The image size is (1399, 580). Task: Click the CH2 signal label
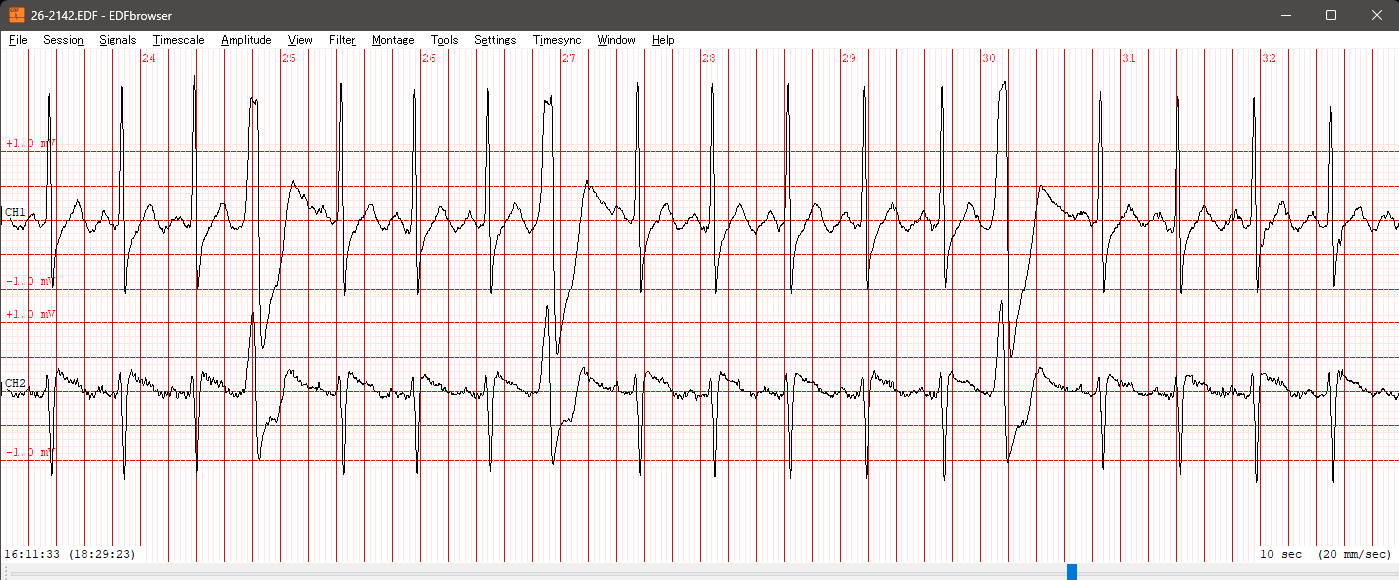click(x=16, y=383)
